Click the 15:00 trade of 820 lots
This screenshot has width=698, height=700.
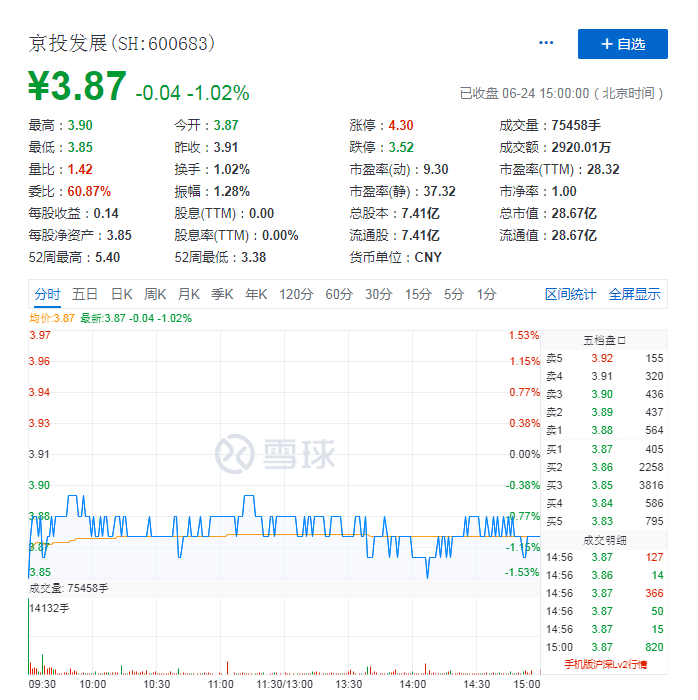[x=605, y=647]
